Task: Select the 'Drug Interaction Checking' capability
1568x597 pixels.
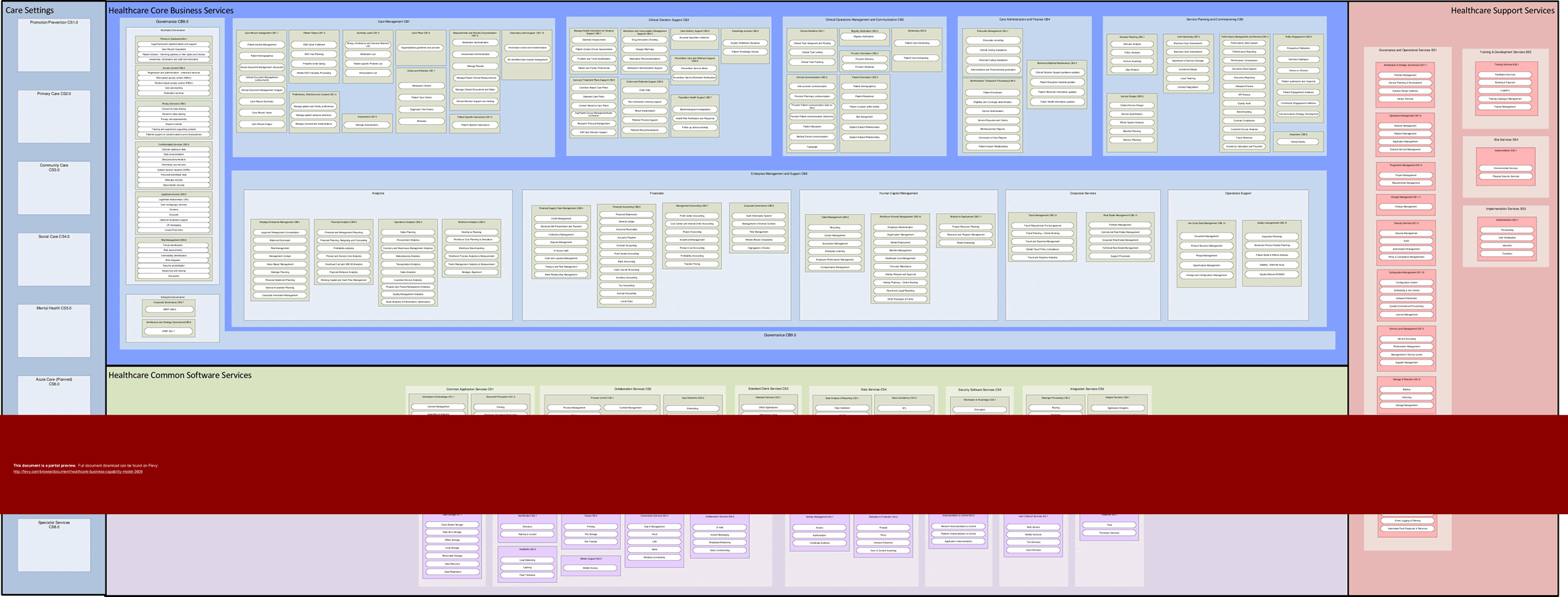Action: [x=644, y=41]
